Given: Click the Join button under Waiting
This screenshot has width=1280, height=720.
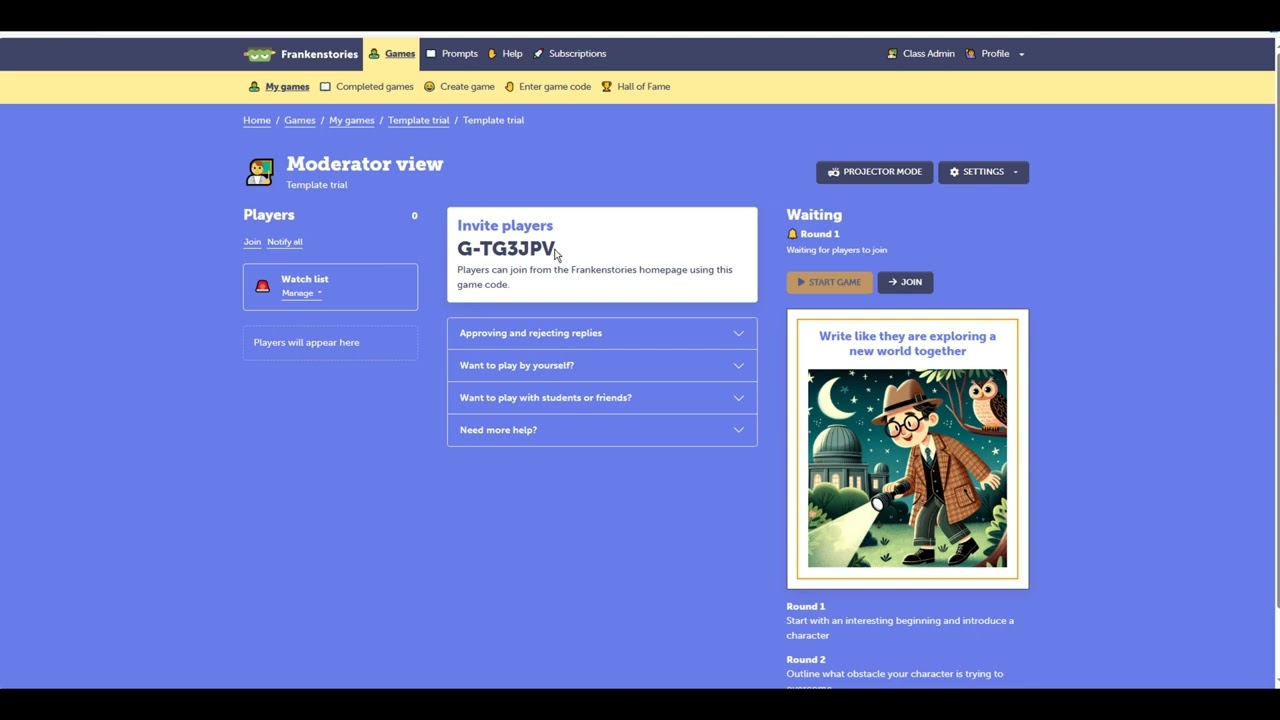Looking at the screenshot, I should pos(905,282).
